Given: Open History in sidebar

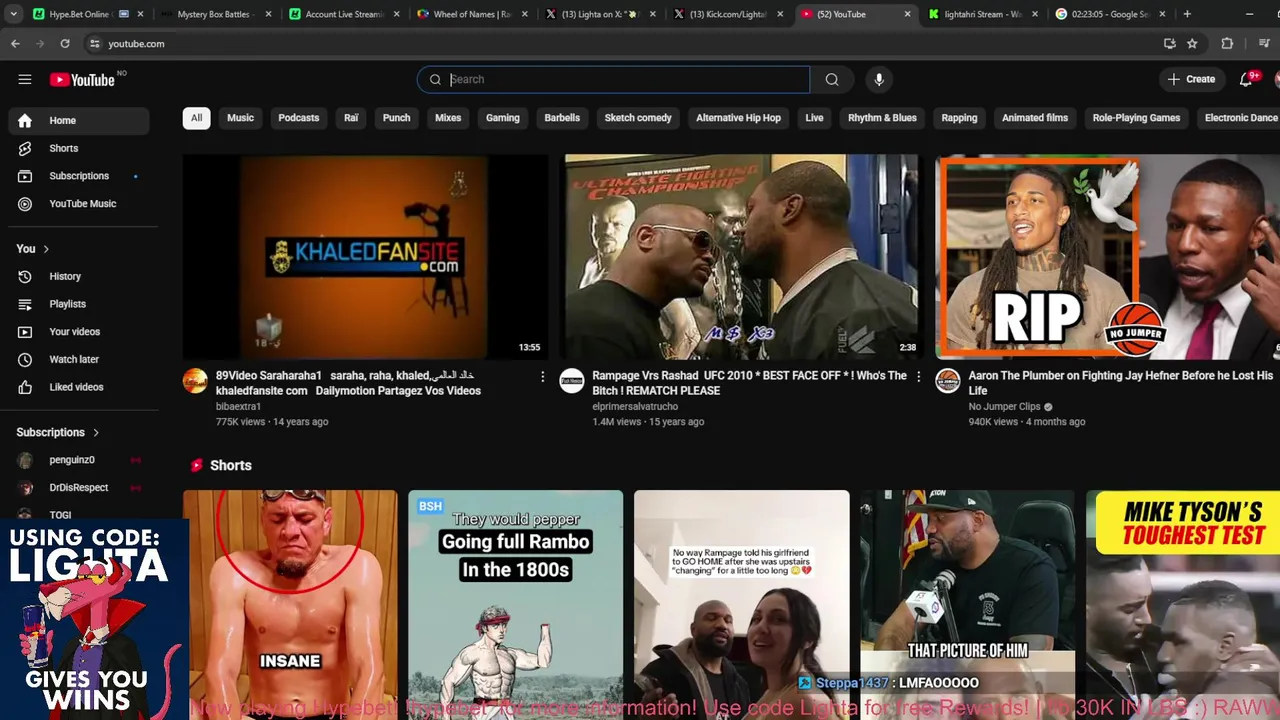Looking at the screenshot, I should pyautogui.click(x=80, y=277).
